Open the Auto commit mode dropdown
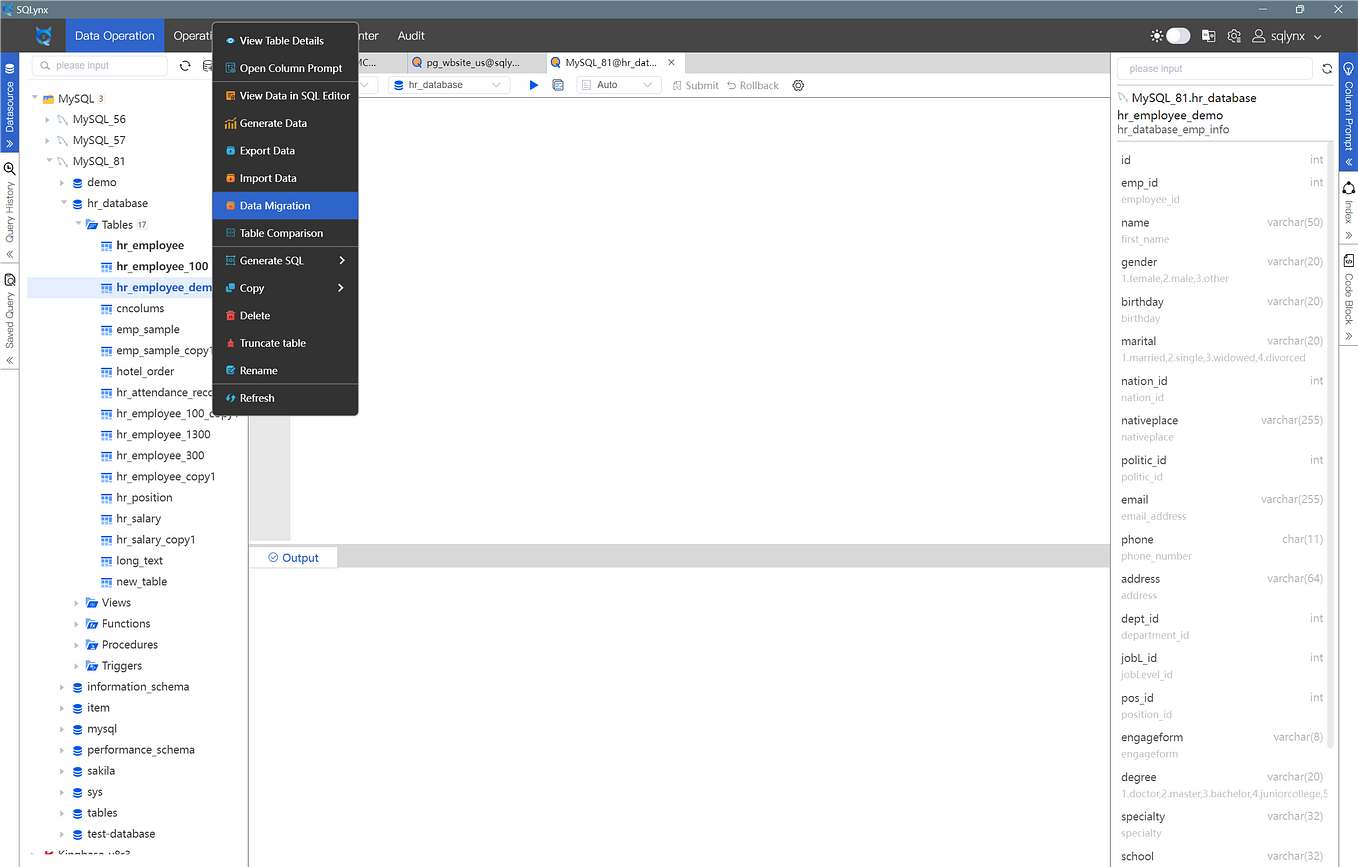The height and width of the screenshot is (867, 1358). [617, 85]
